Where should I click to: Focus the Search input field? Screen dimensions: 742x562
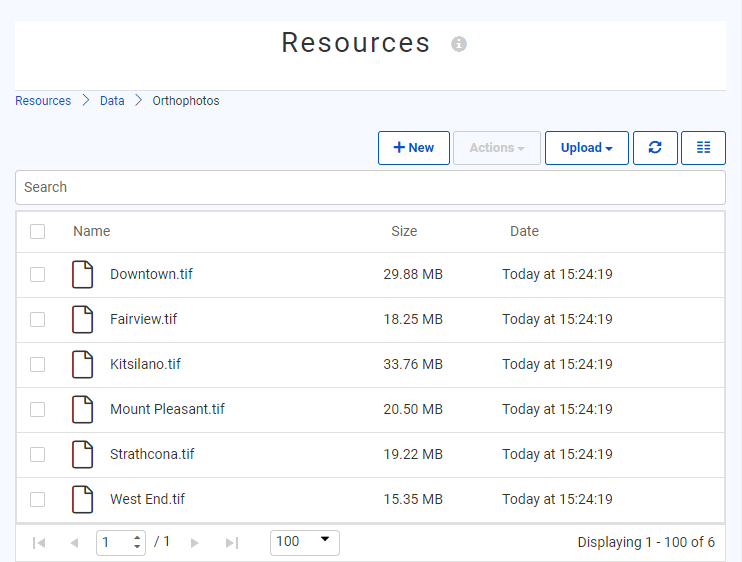[x=370, y=187]
